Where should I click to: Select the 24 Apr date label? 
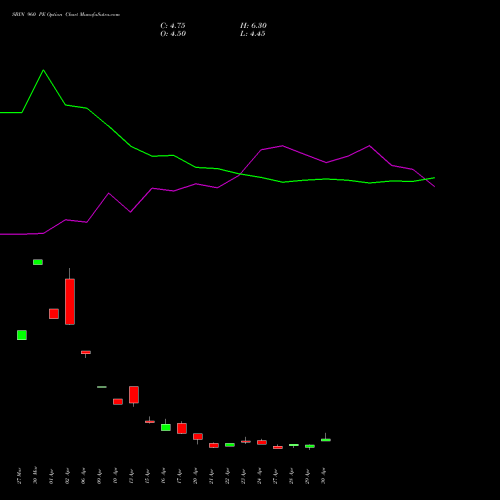coord(259,476)
